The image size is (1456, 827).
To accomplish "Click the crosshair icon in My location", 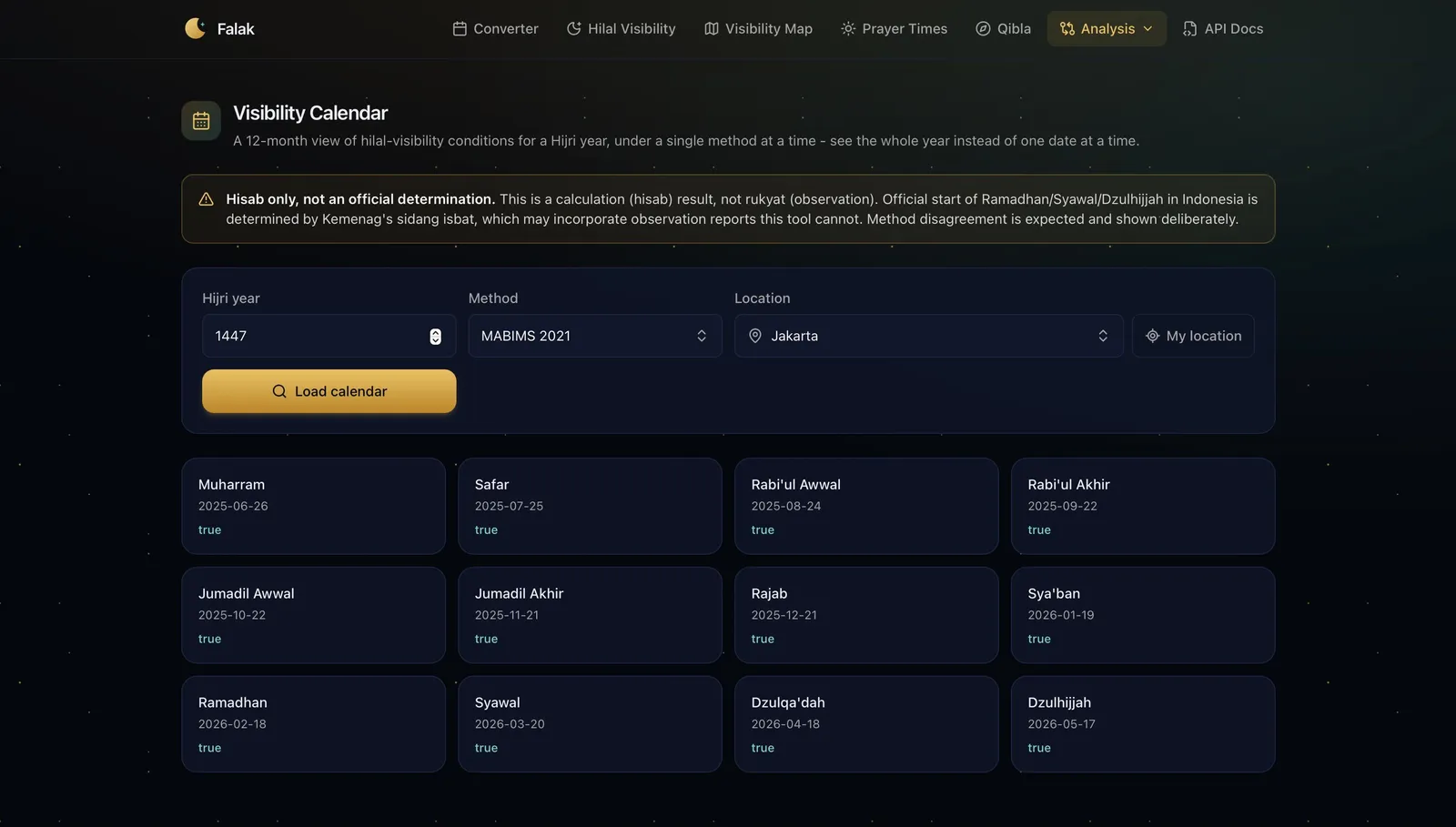I will (1152, 336).
